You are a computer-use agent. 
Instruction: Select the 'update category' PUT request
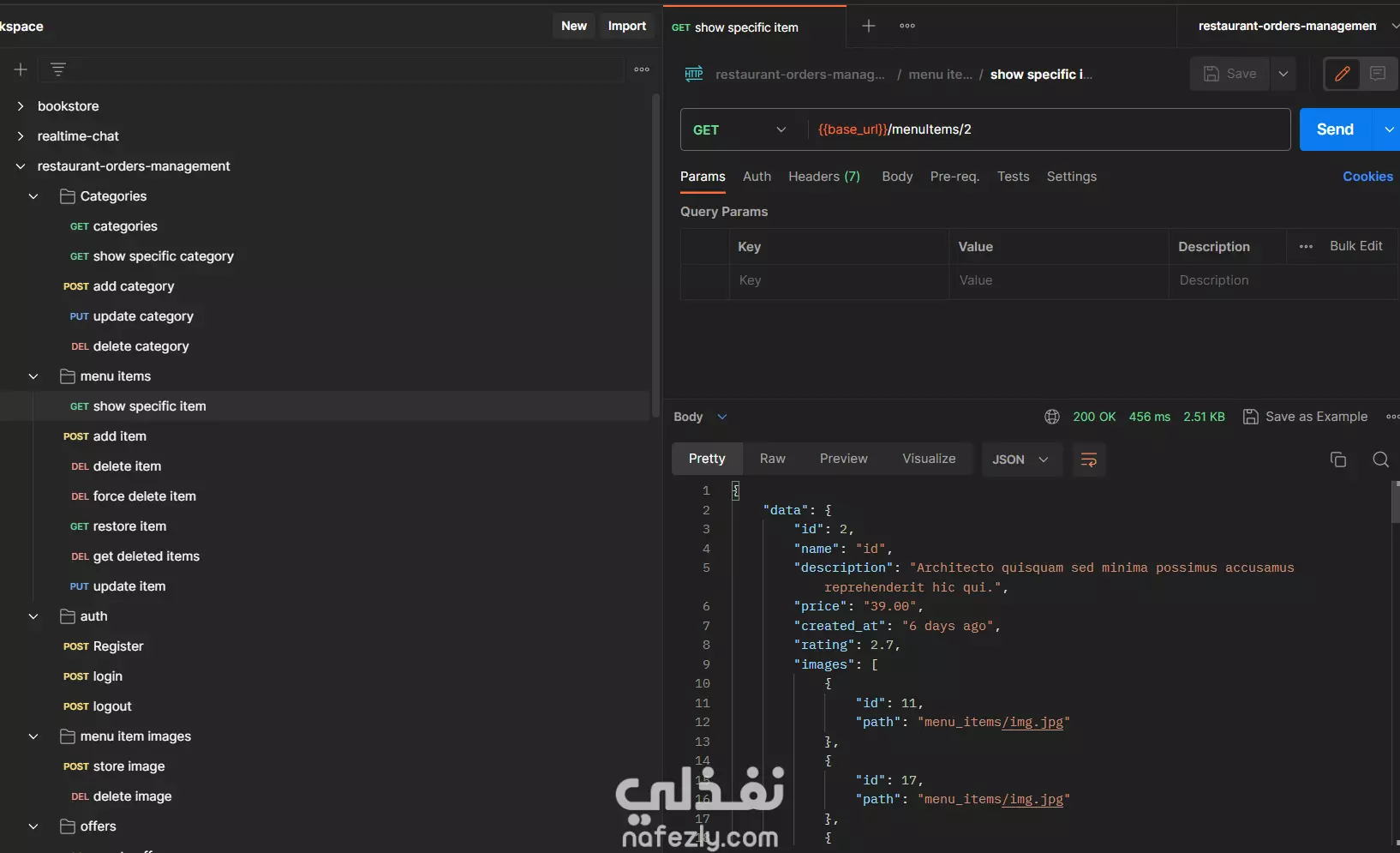point(142,316)
